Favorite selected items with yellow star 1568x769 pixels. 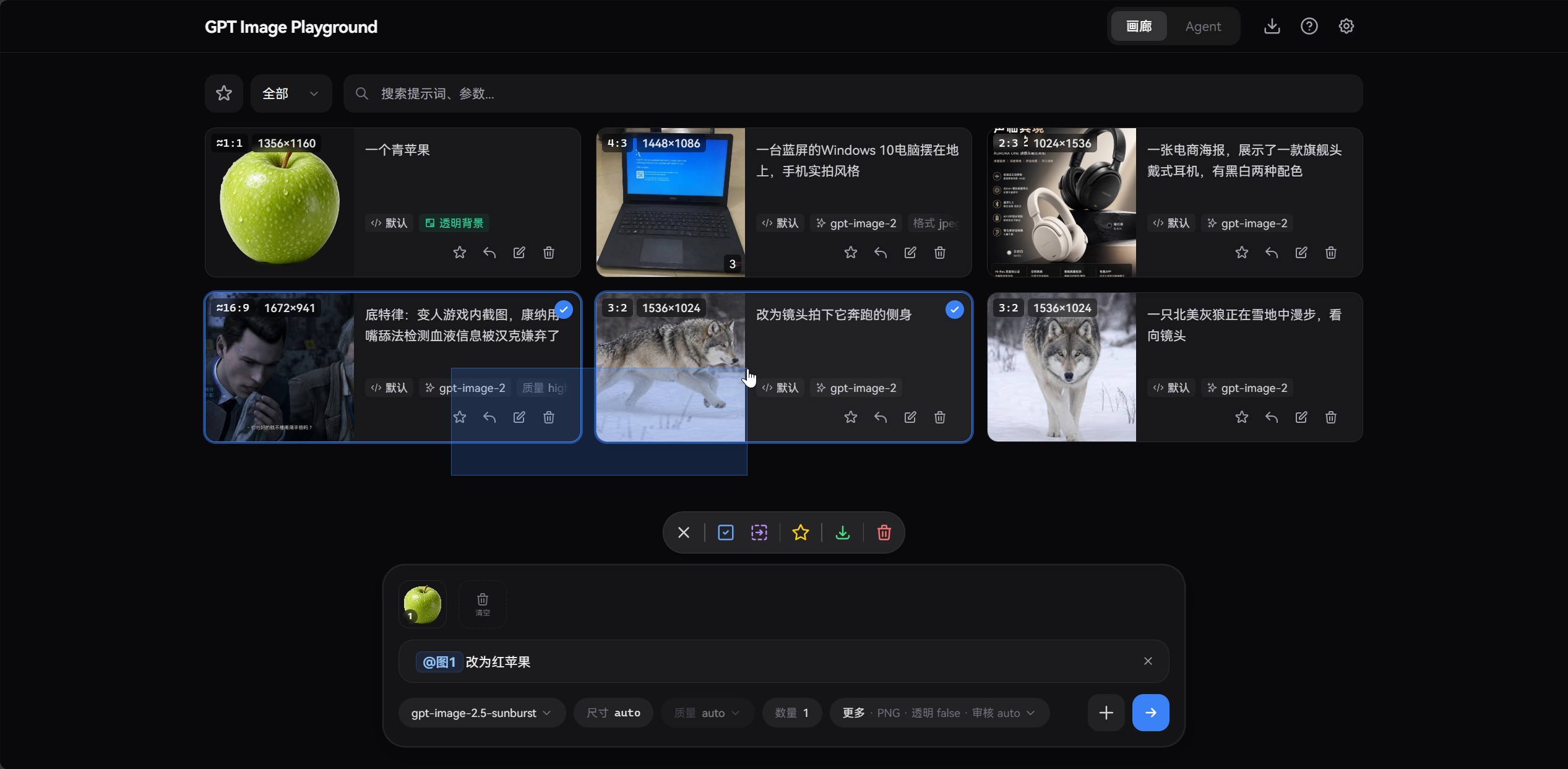tap(801, 532)
